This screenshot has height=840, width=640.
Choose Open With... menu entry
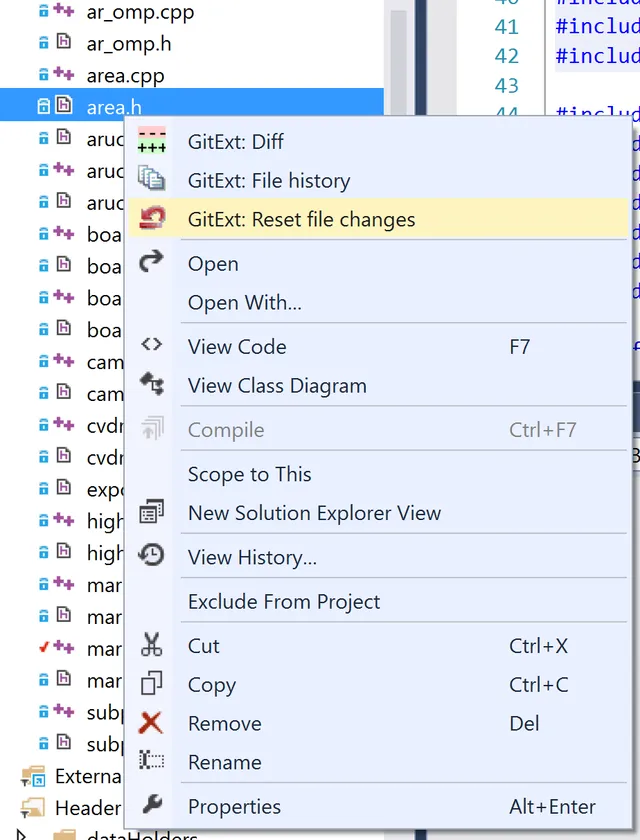click(245, 302)
